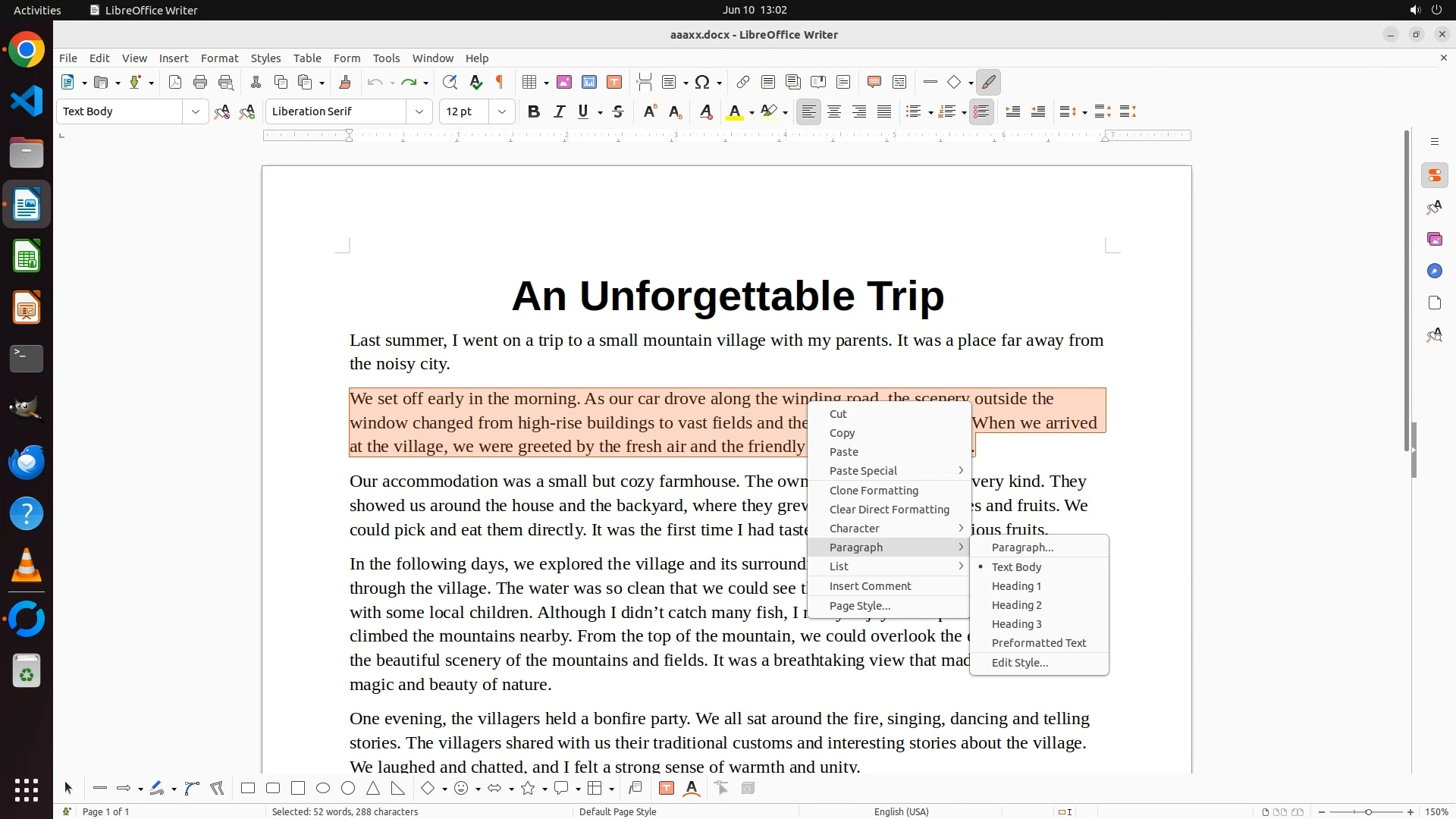1456x819 pixels.
Task: Open the sidebar Navigator compass icon
Action: pyautogui.click(x=1434, y=271)
